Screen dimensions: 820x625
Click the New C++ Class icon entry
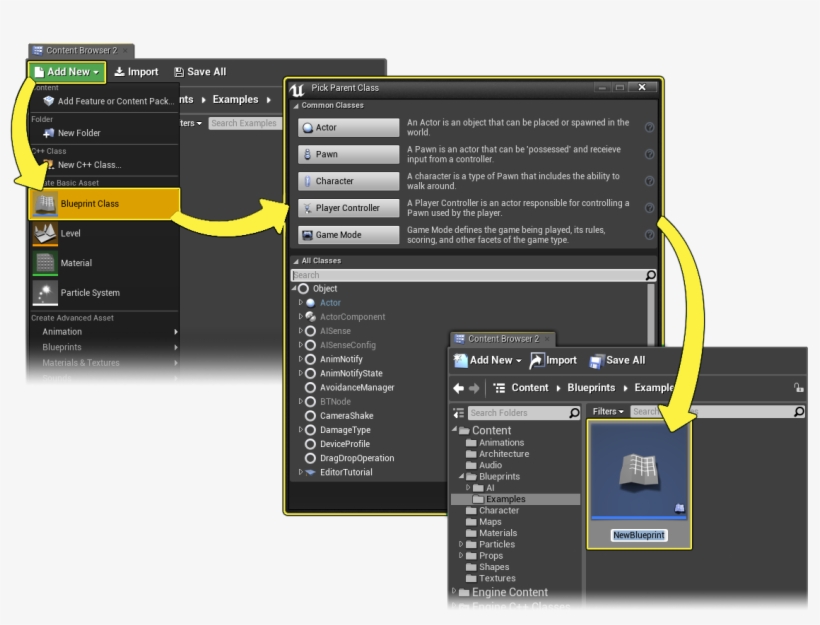48,165
